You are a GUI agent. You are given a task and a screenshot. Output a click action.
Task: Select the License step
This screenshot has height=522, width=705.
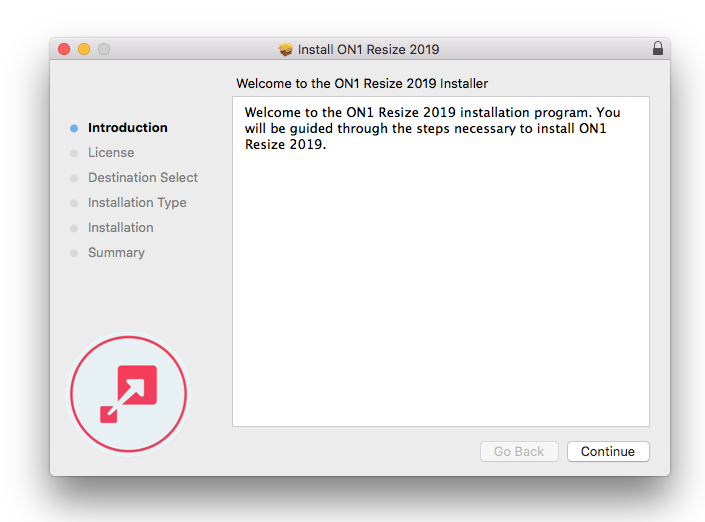[x=111, y=152]
